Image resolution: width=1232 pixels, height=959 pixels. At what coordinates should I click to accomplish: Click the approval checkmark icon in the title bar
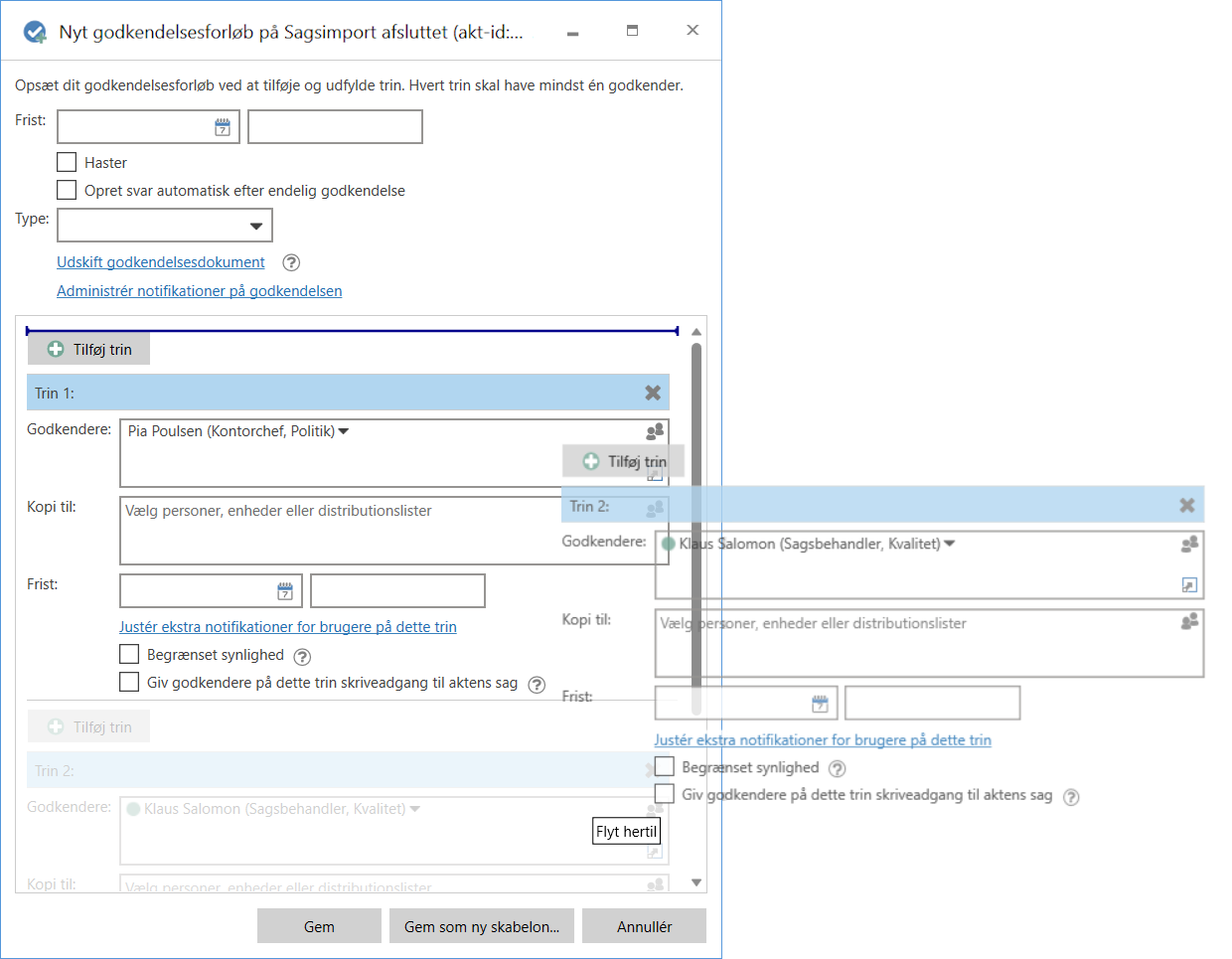tap(35, 32)
